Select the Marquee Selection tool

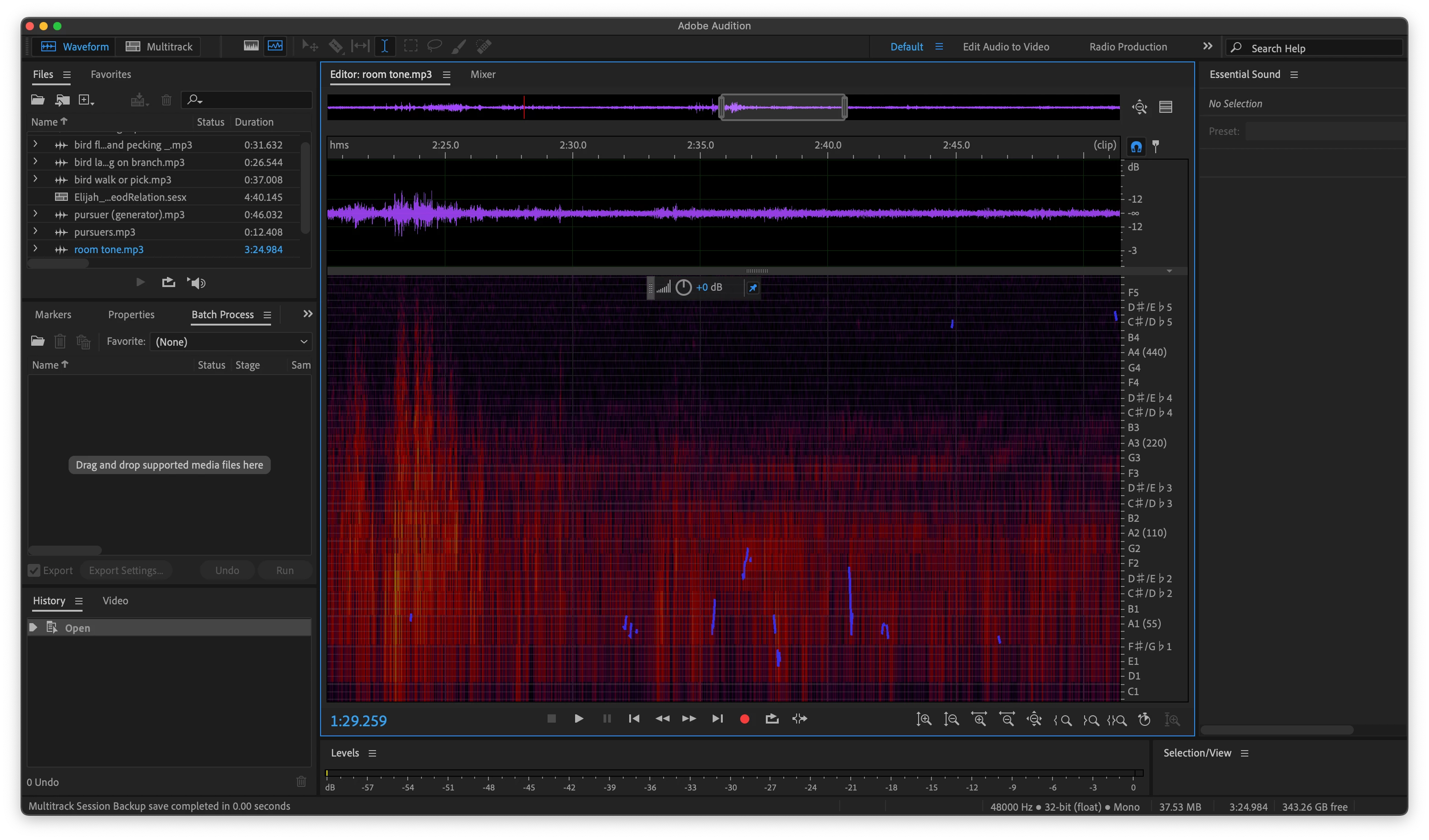[x=410, y=46]
